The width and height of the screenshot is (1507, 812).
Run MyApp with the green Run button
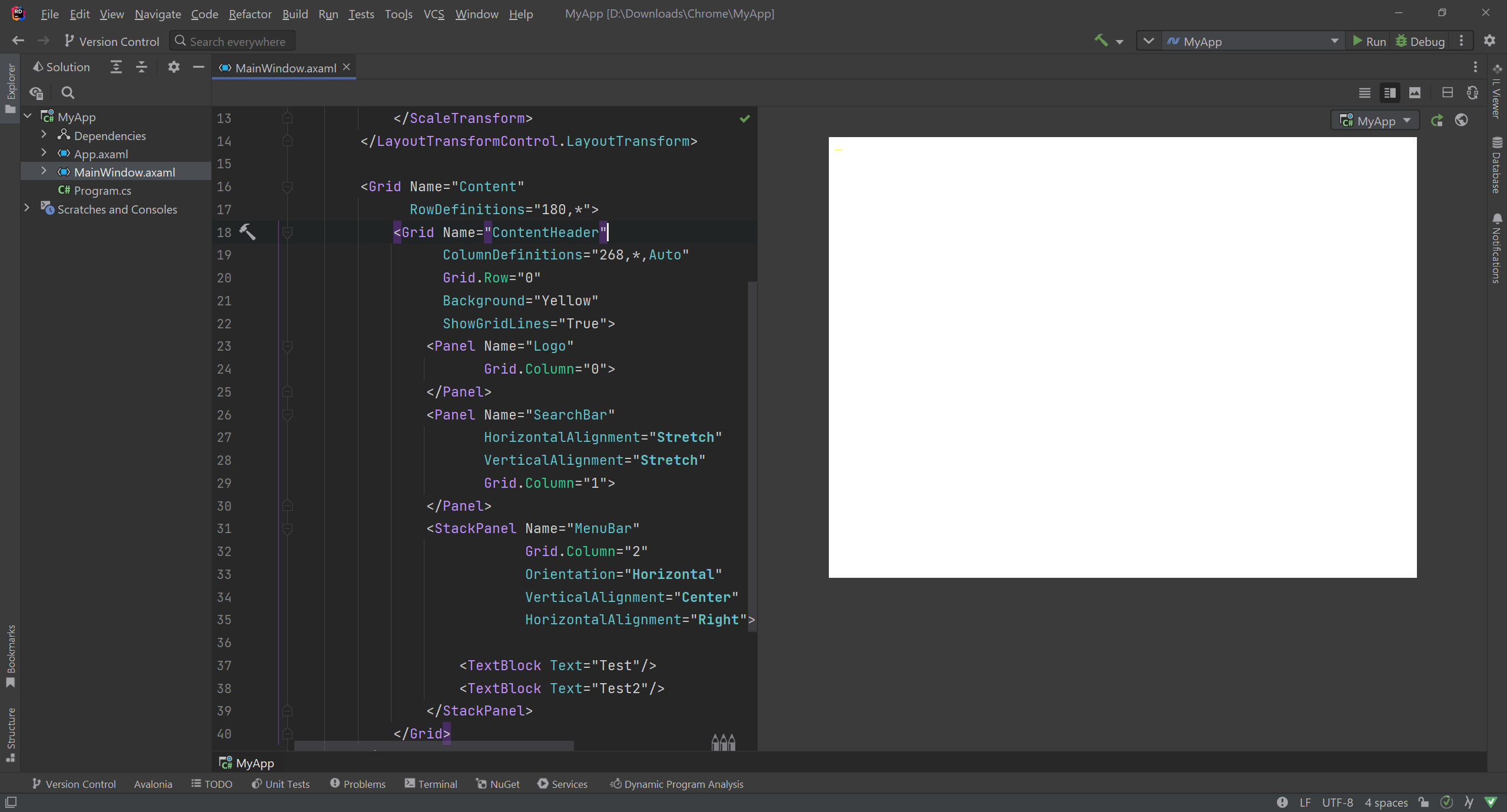tap(1370, 41)
